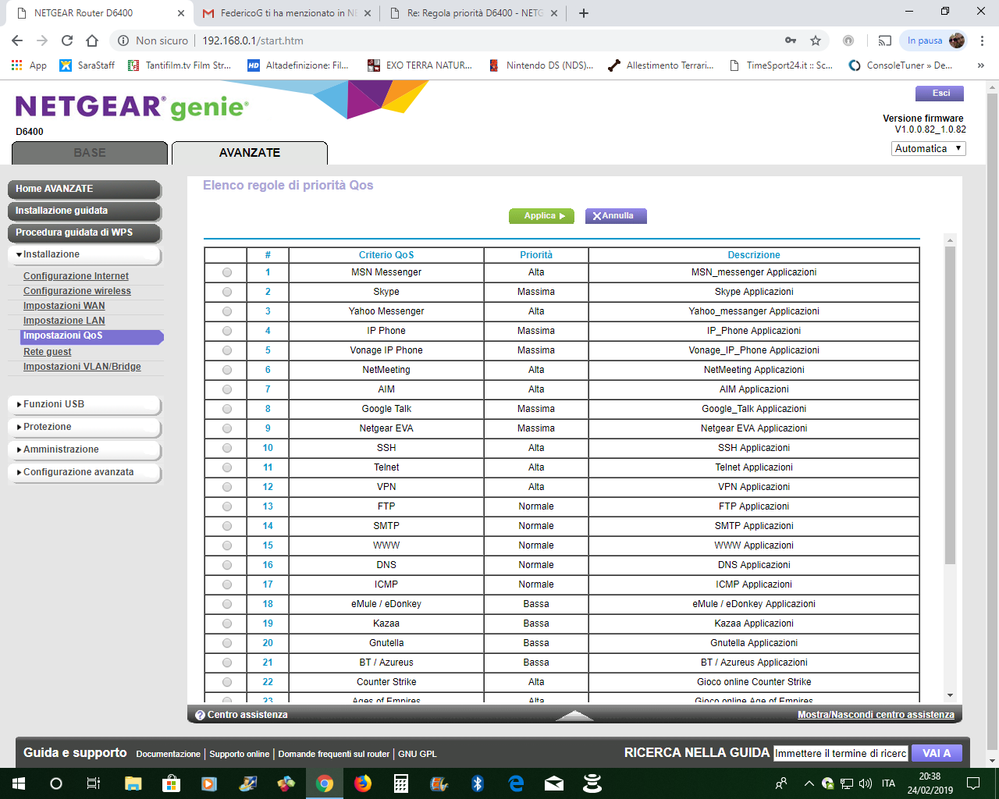Open the Windows Start menu
The height and width of the screenshot is (799, 999).
(18, 784)
